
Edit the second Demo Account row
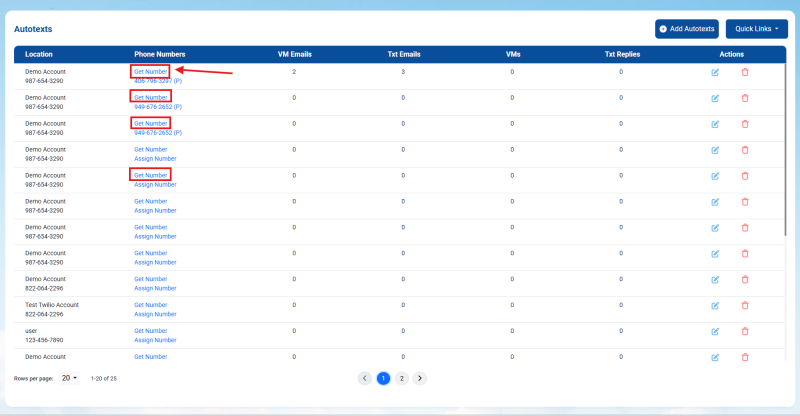point(715,99)
